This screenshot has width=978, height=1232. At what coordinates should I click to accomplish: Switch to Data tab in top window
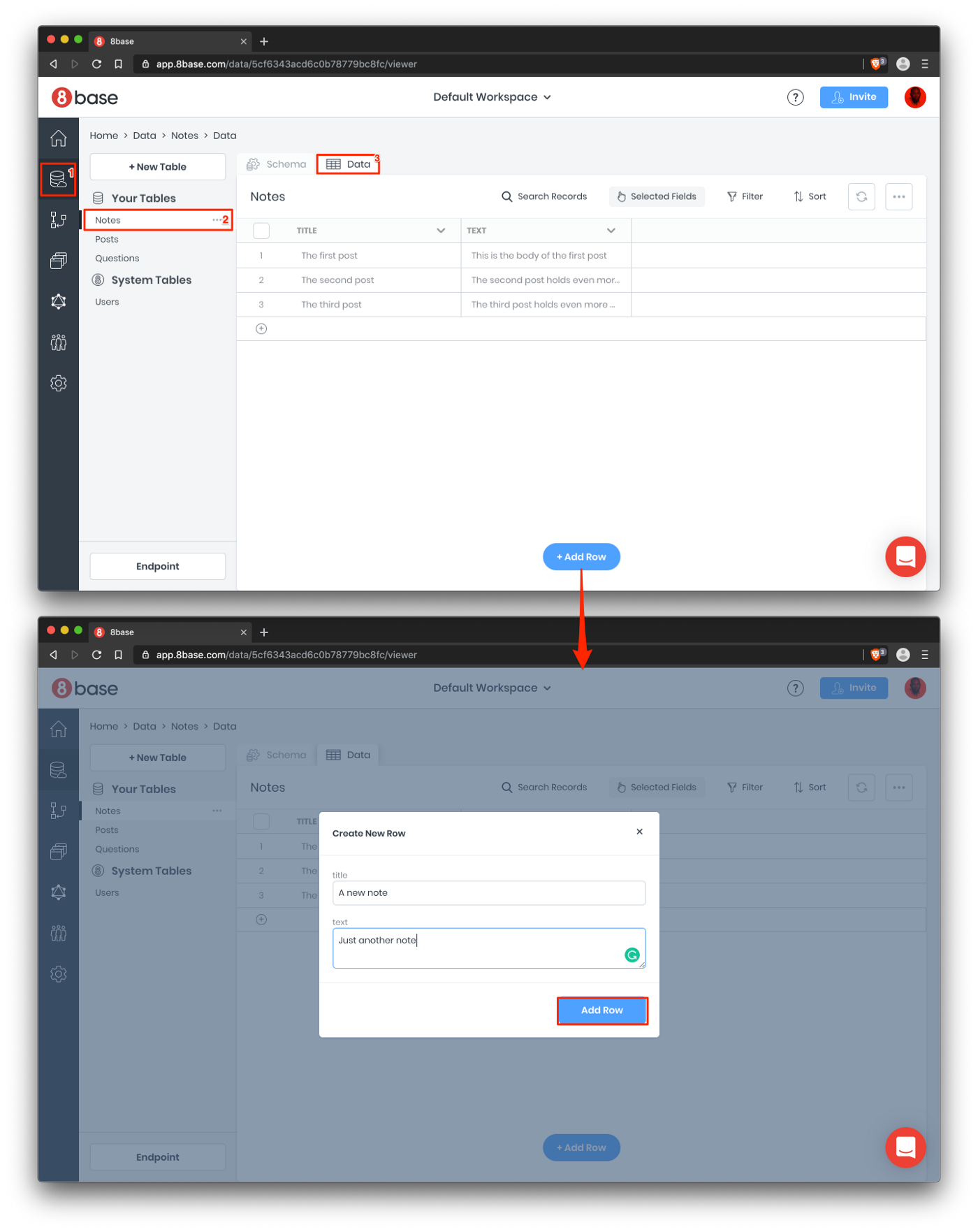(x=348, y=164)
